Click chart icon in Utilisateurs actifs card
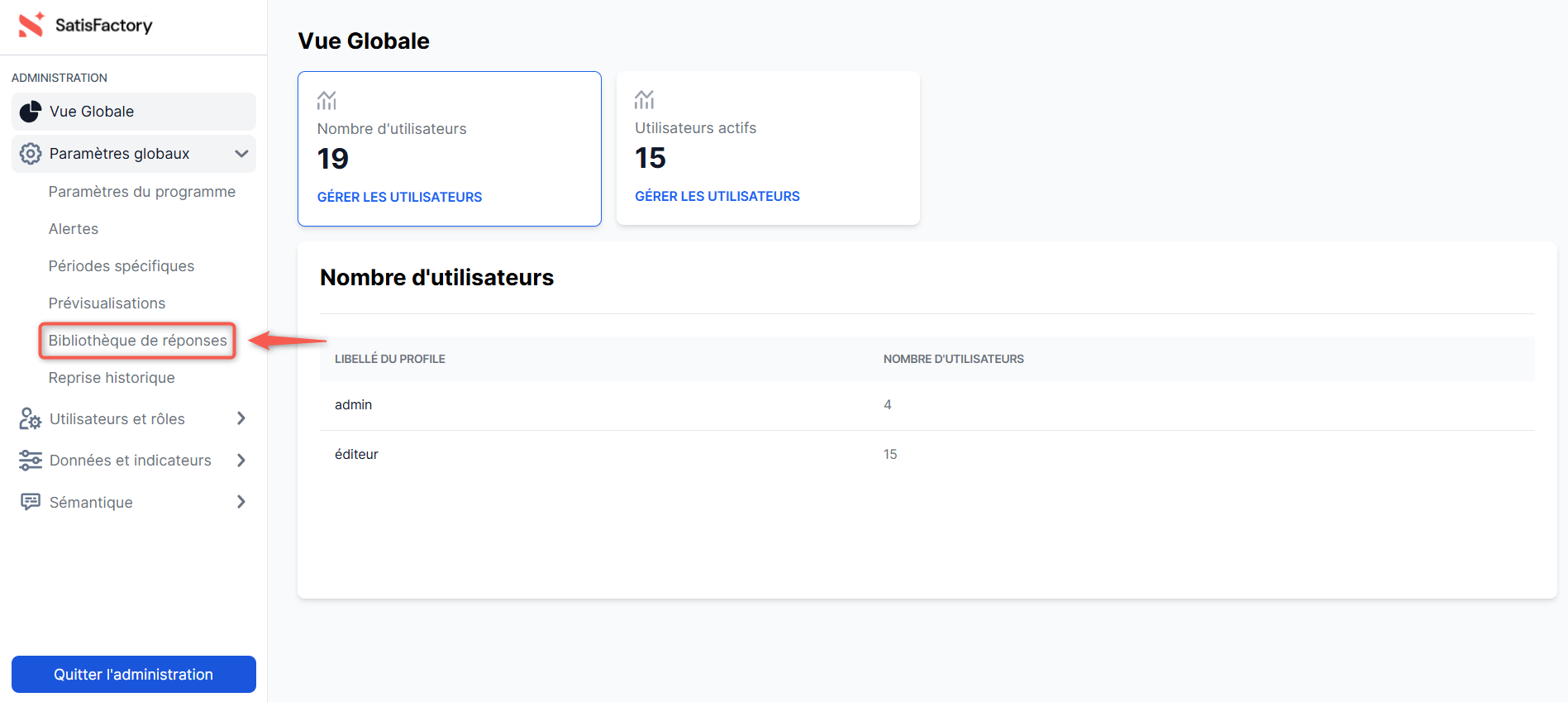This screenshot has width=1568, height=702. click(644, 100)
